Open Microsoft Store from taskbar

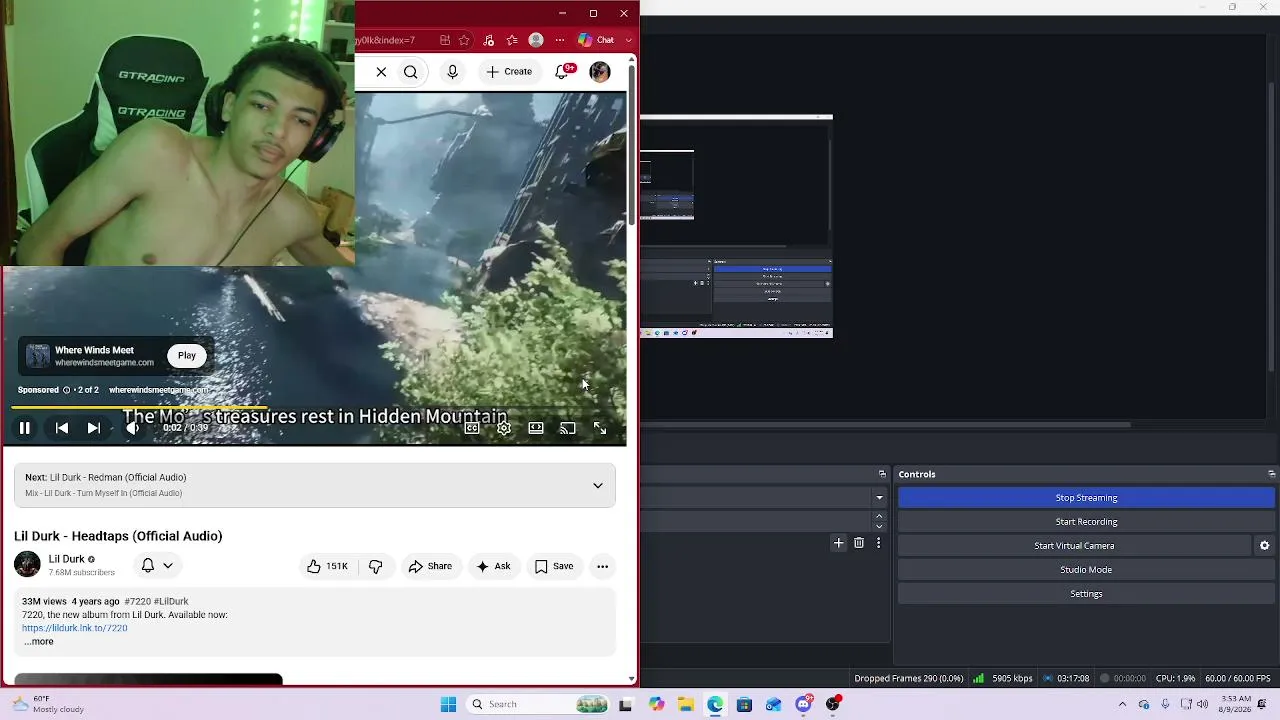coord(744,704)
